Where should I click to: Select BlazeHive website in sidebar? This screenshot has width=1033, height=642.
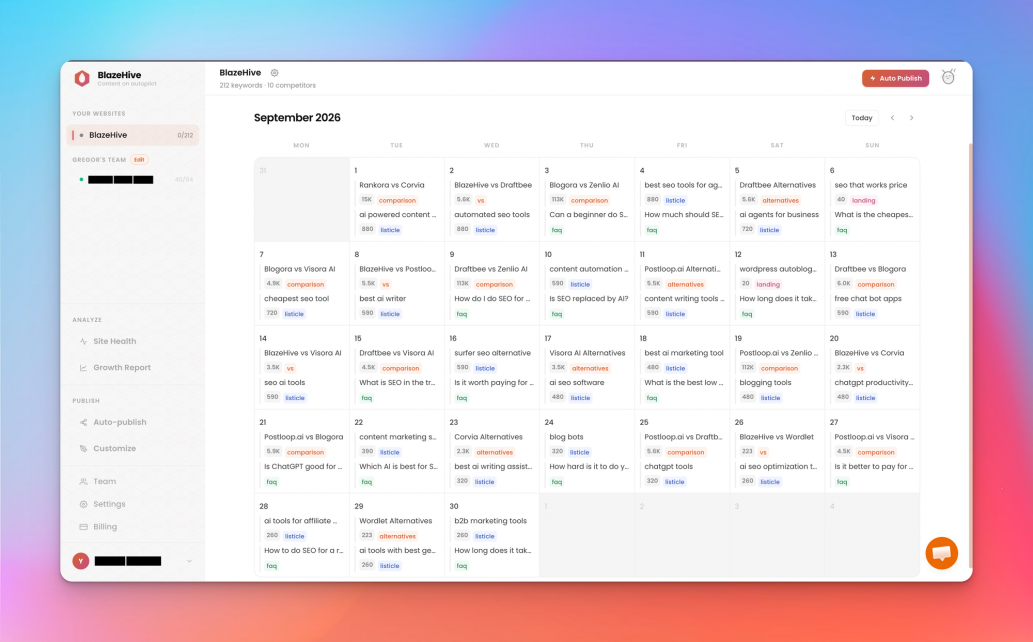coord(133,135)
